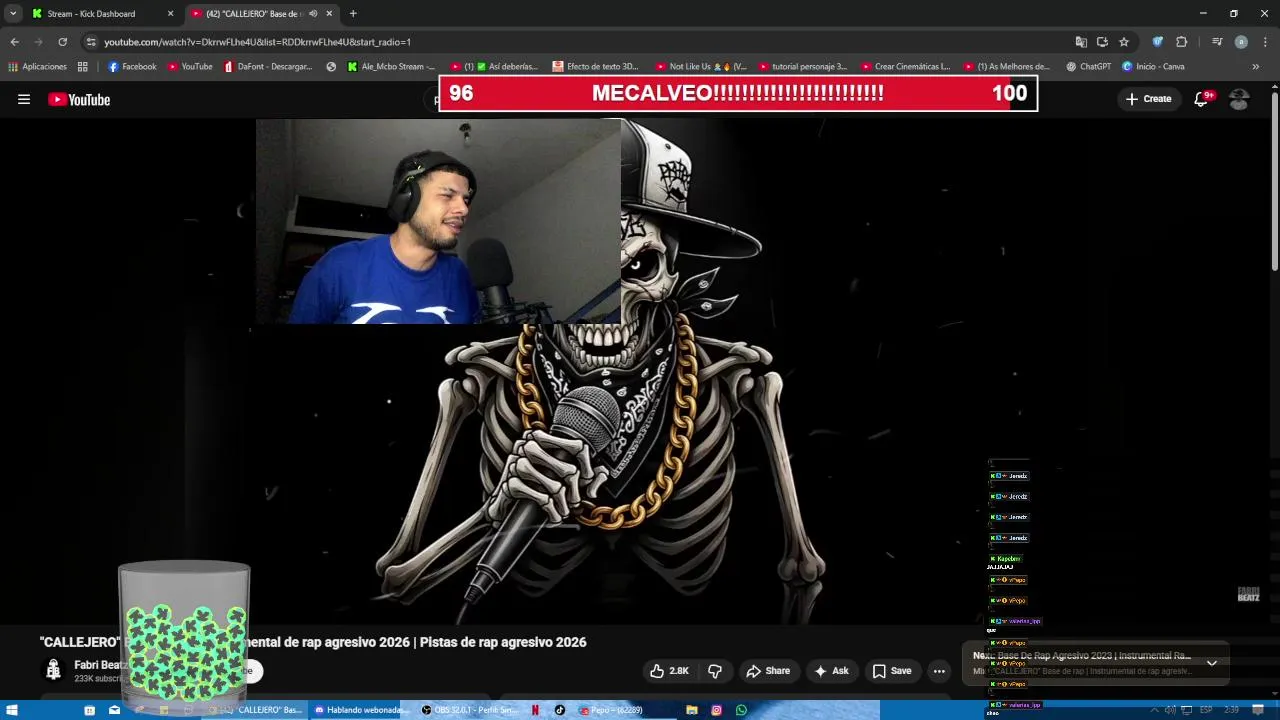
Task: Open WhatsApp from taskbar
Action: point(741,710)
